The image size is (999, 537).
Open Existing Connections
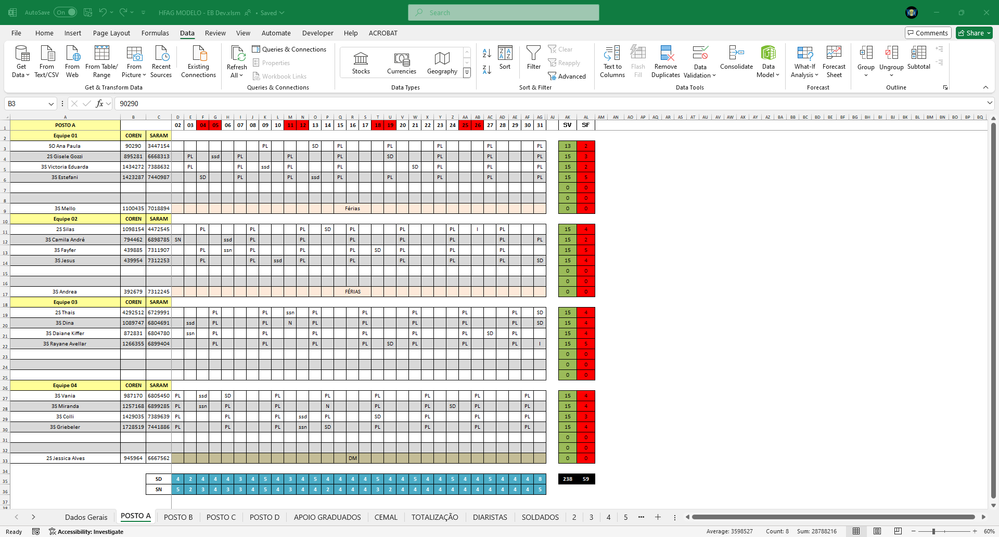[x=198, y=62]
